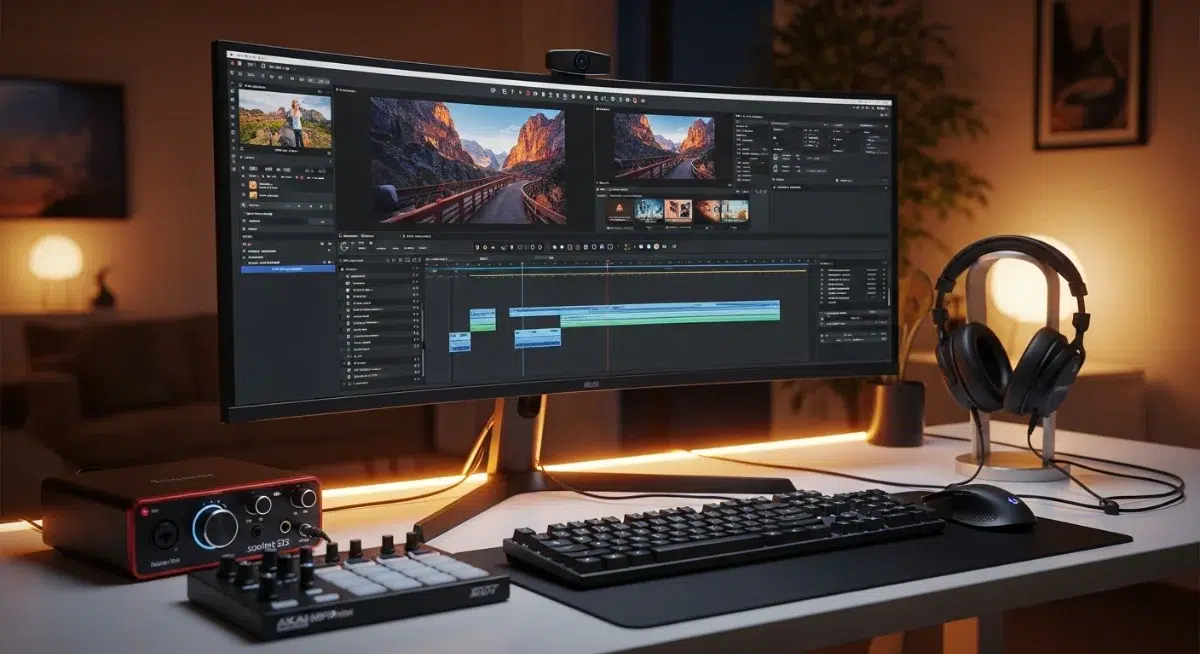Select the long blue and green timeline clip
The height and width of the screenshot is (654, 1200).
click(x=645, y=313)
